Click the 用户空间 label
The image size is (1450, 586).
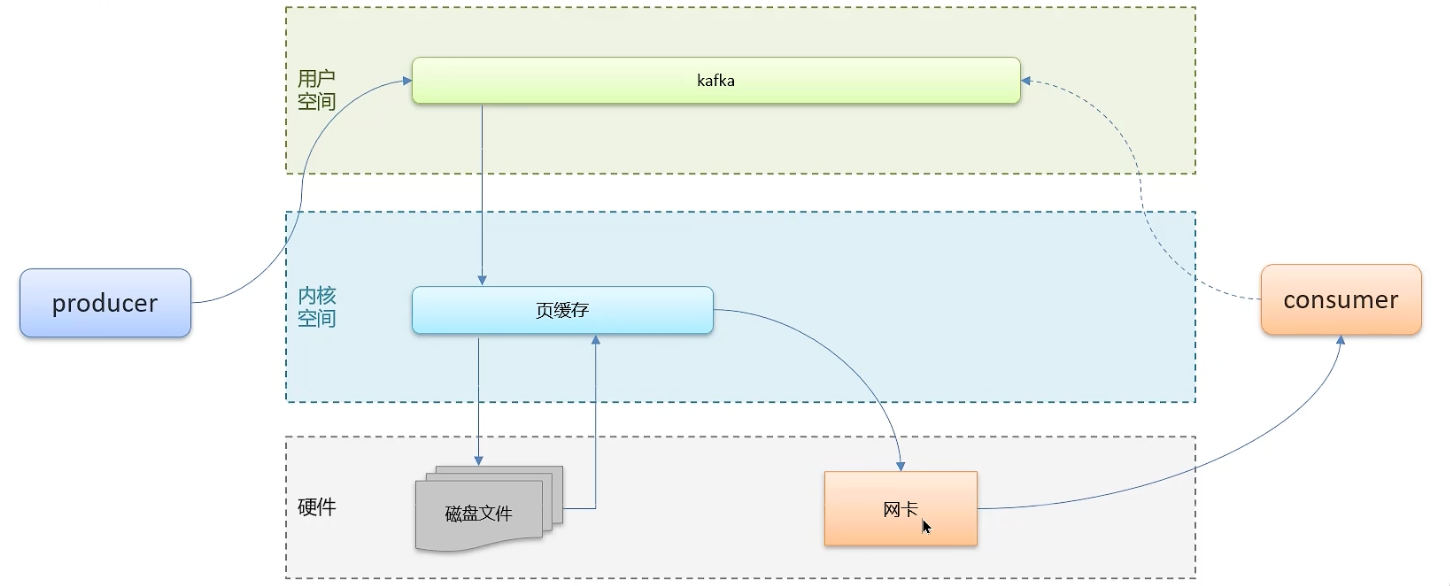pos(316,89)
